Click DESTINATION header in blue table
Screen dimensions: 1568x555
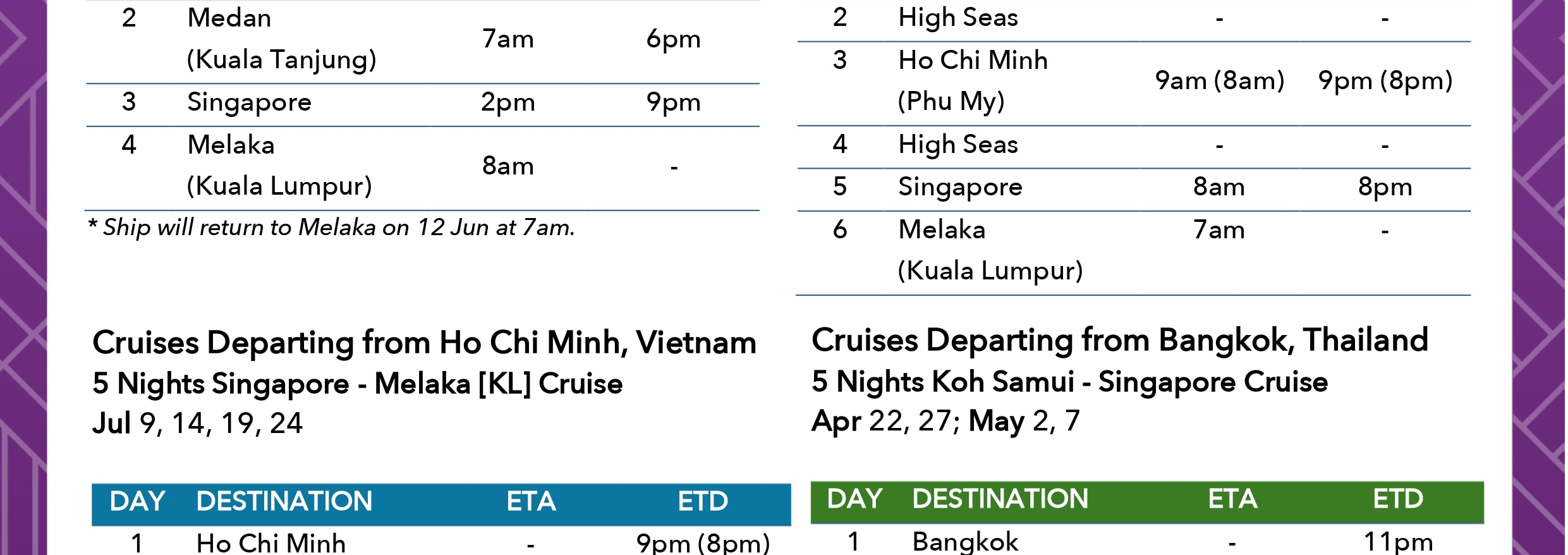[284, 501]
